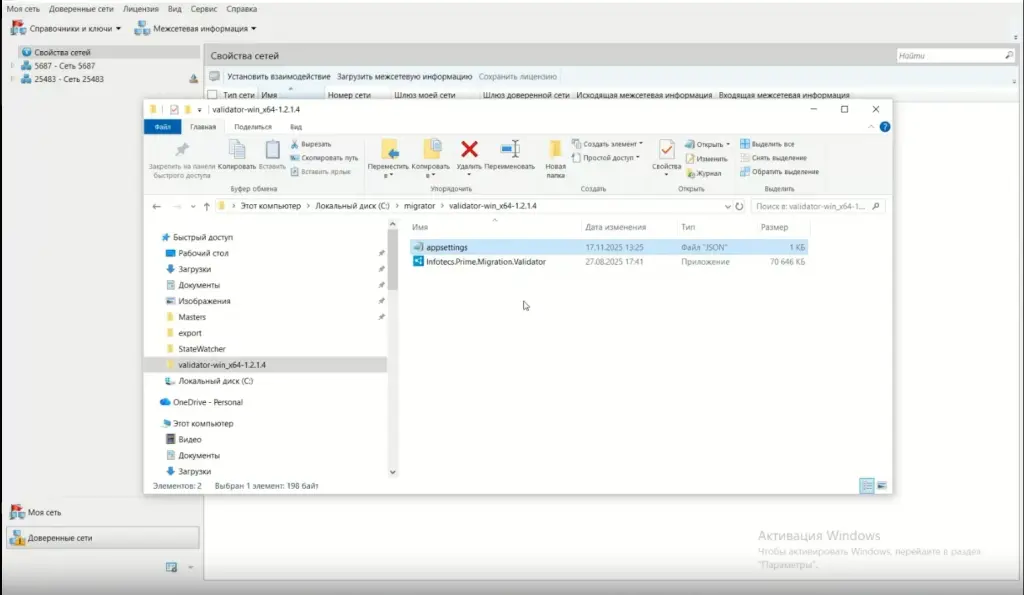Open Properties (Свойства) in the ribbon

(x=666, y=151)
